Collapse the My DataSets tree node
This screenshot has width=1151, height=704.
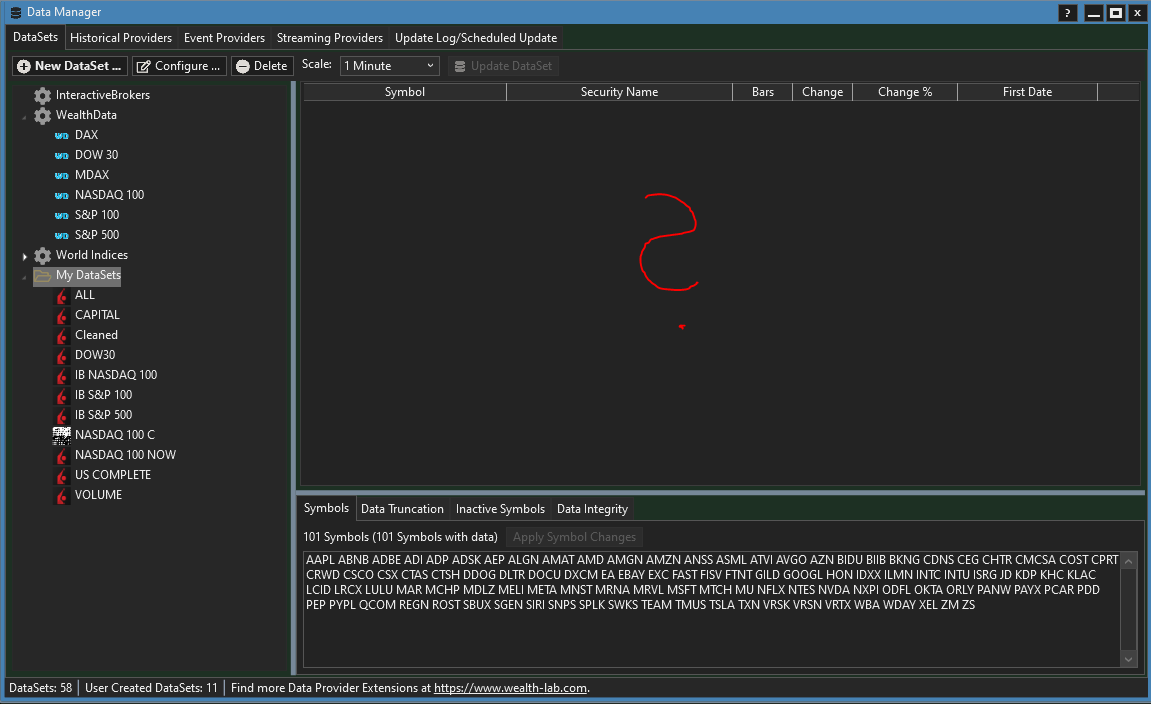[x=24, y=276]
